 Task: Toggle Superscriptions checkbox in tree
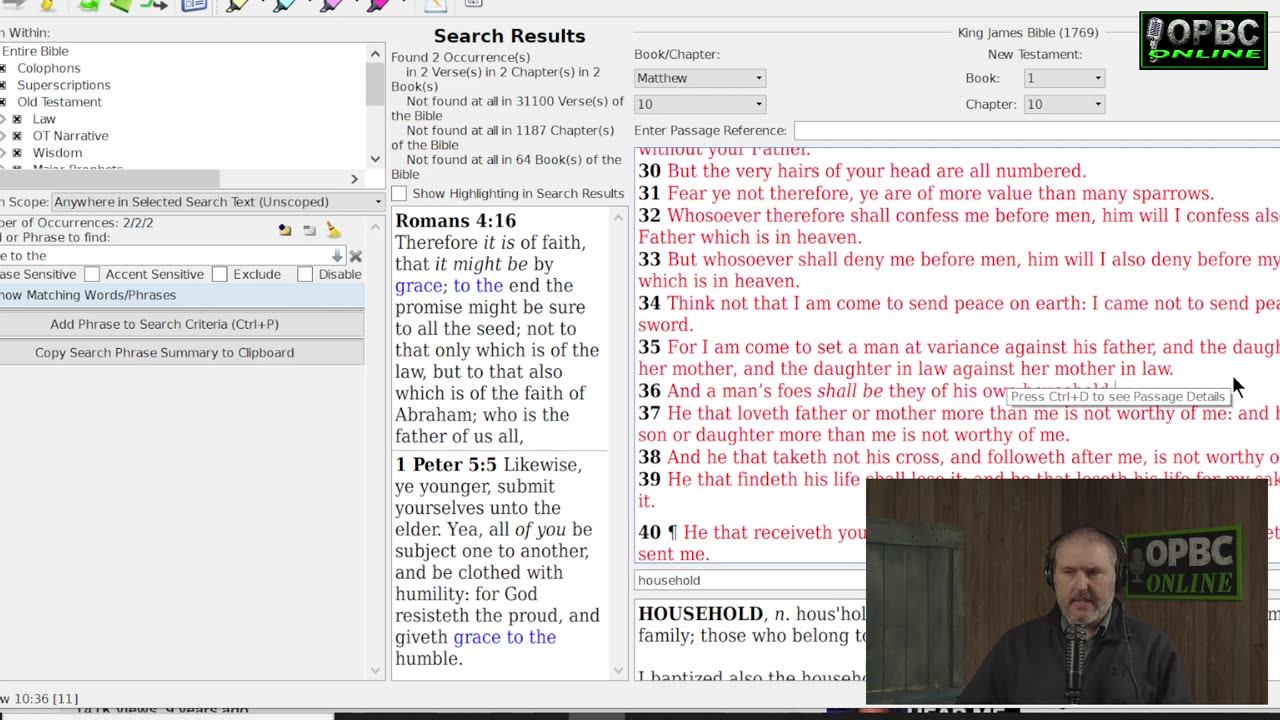coord(3,85)
